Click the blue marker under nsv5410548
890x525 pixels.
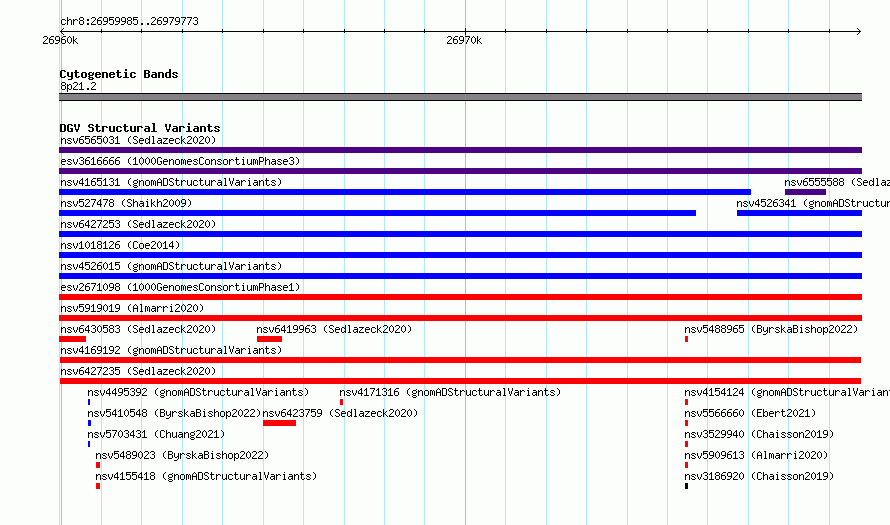click(89, 423)
